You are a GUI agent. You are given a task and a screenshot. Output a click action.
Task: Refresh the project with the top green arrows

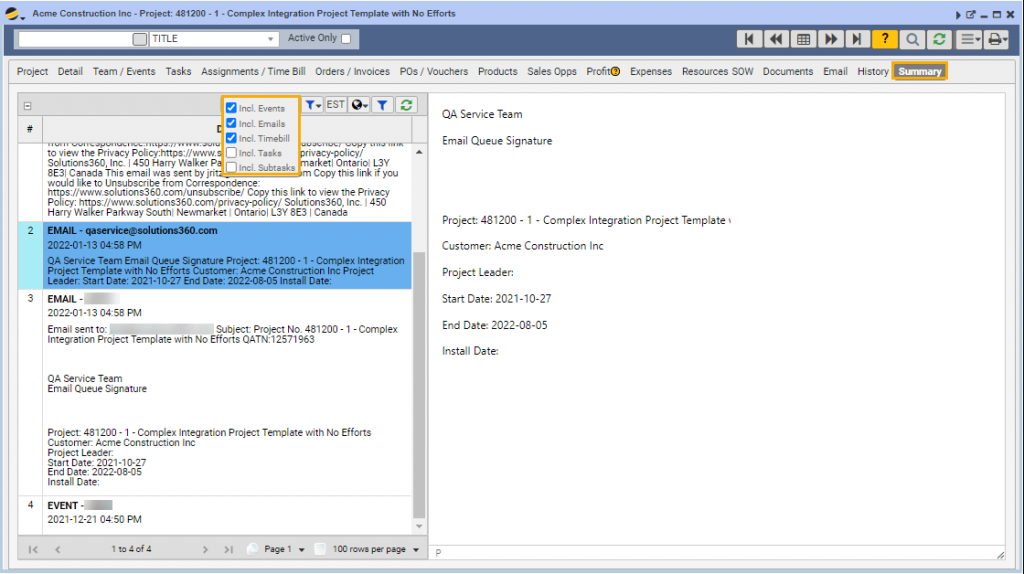(x=938, y=39)
